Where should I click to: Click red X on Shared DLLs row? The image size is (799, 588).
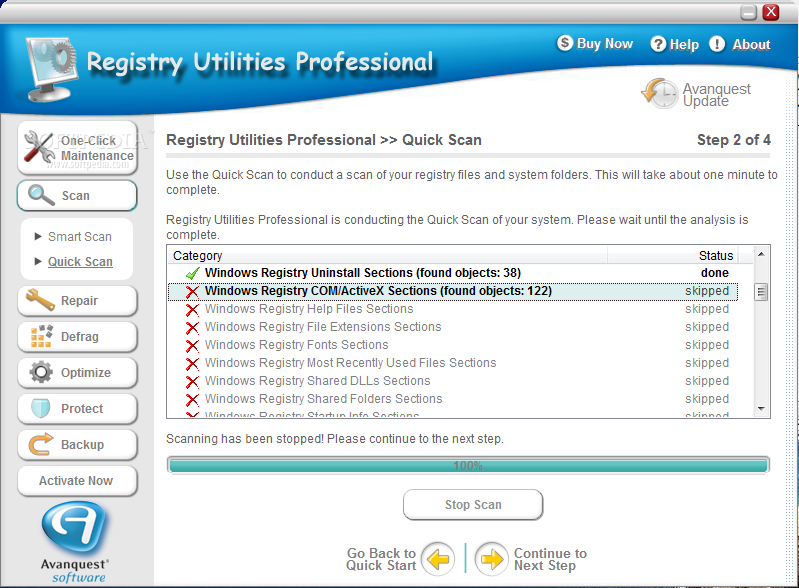(x=193, y=382)
